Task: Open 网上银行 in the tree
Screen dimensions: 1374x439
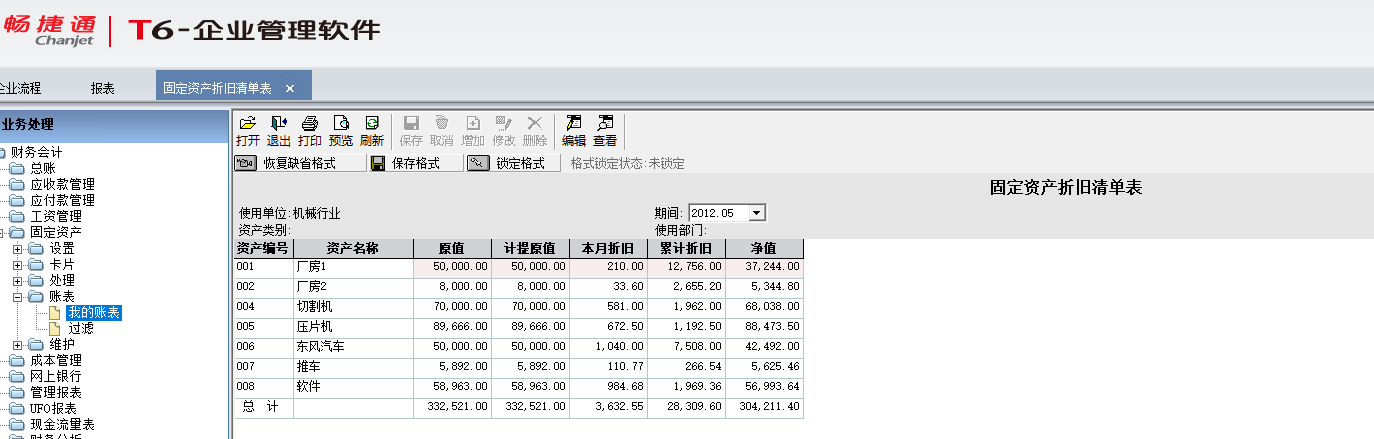Action: click(x=56, y=376)
